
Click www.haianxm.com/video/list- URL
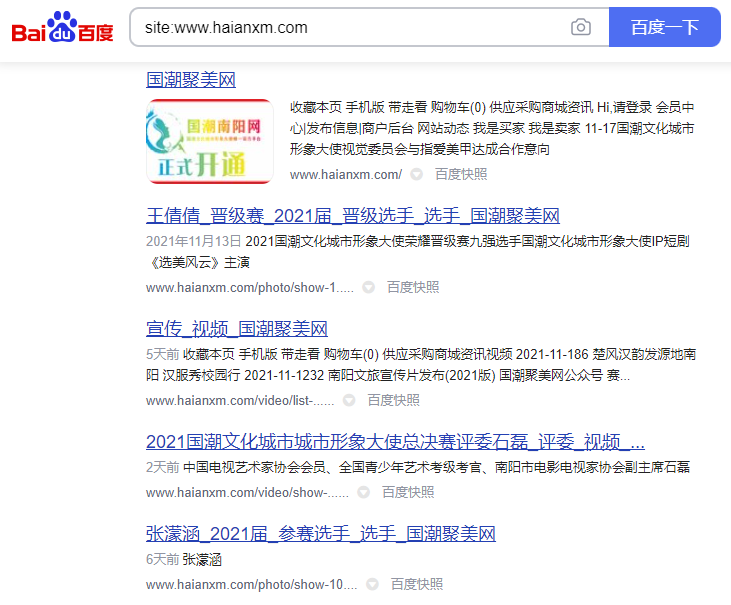point(240,400)
